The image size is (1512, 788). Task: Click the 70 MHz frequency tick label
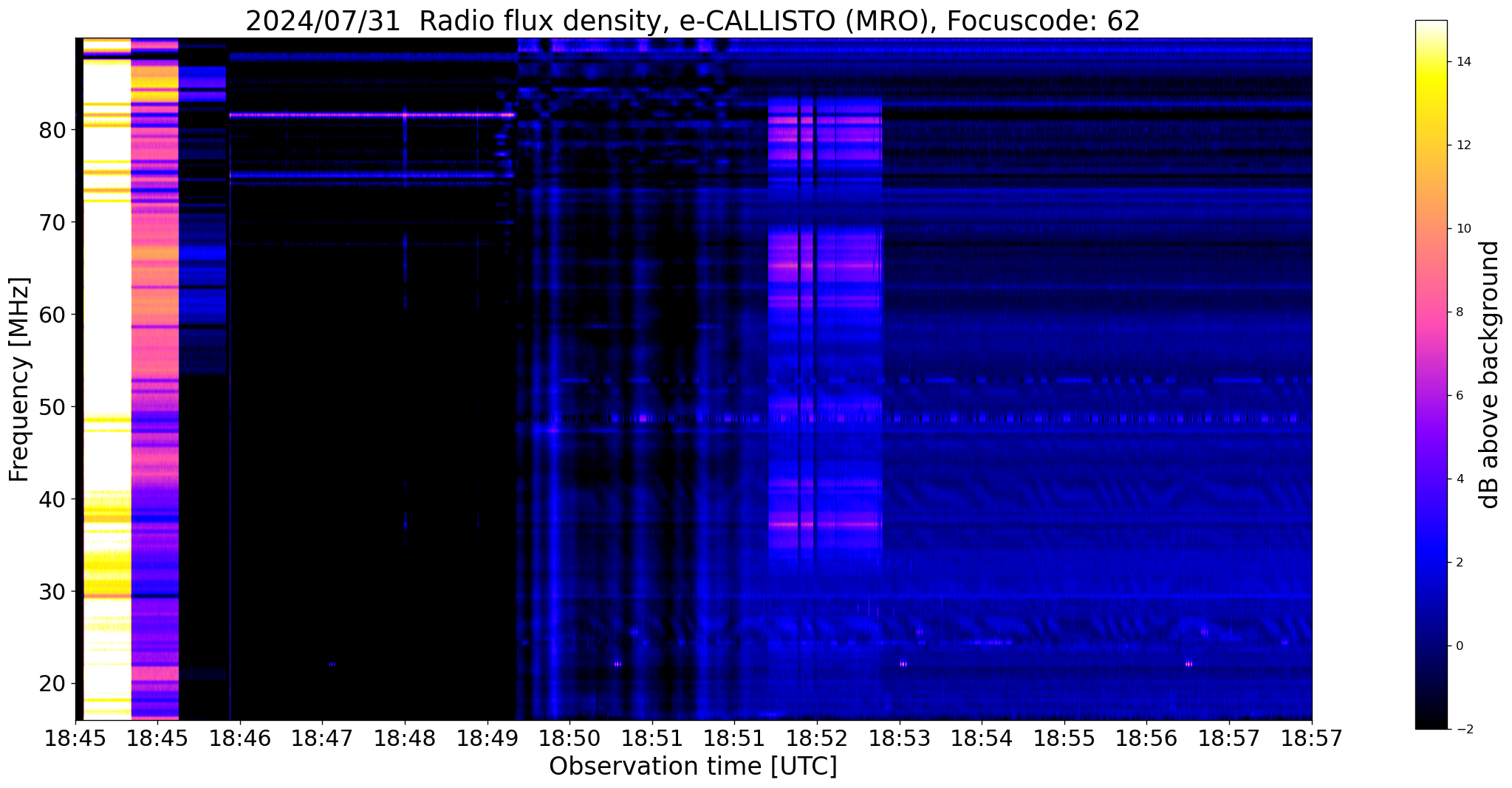52,222
